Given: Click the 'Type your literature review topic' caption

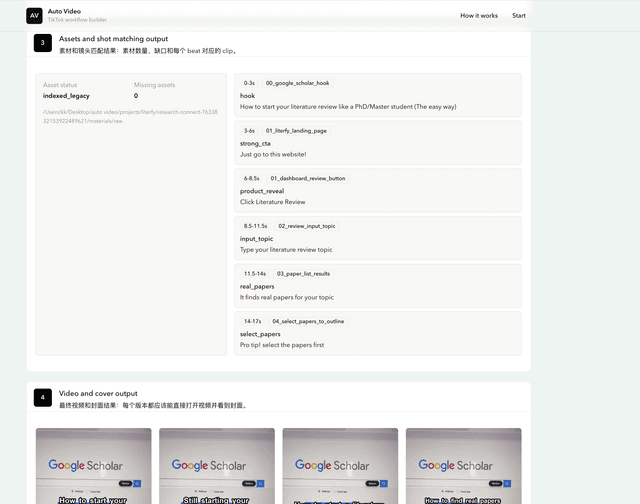Looking at the screenshot, I should pos(286,250).
